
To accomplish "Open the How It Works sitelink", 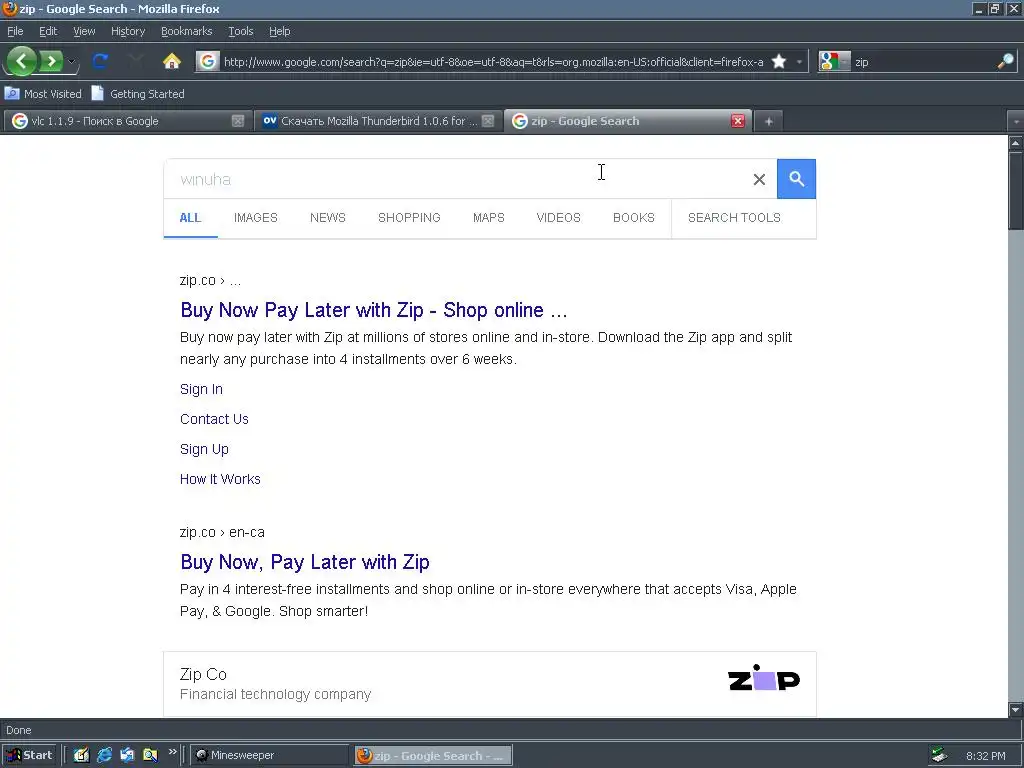I will click(x=220, y=479).
